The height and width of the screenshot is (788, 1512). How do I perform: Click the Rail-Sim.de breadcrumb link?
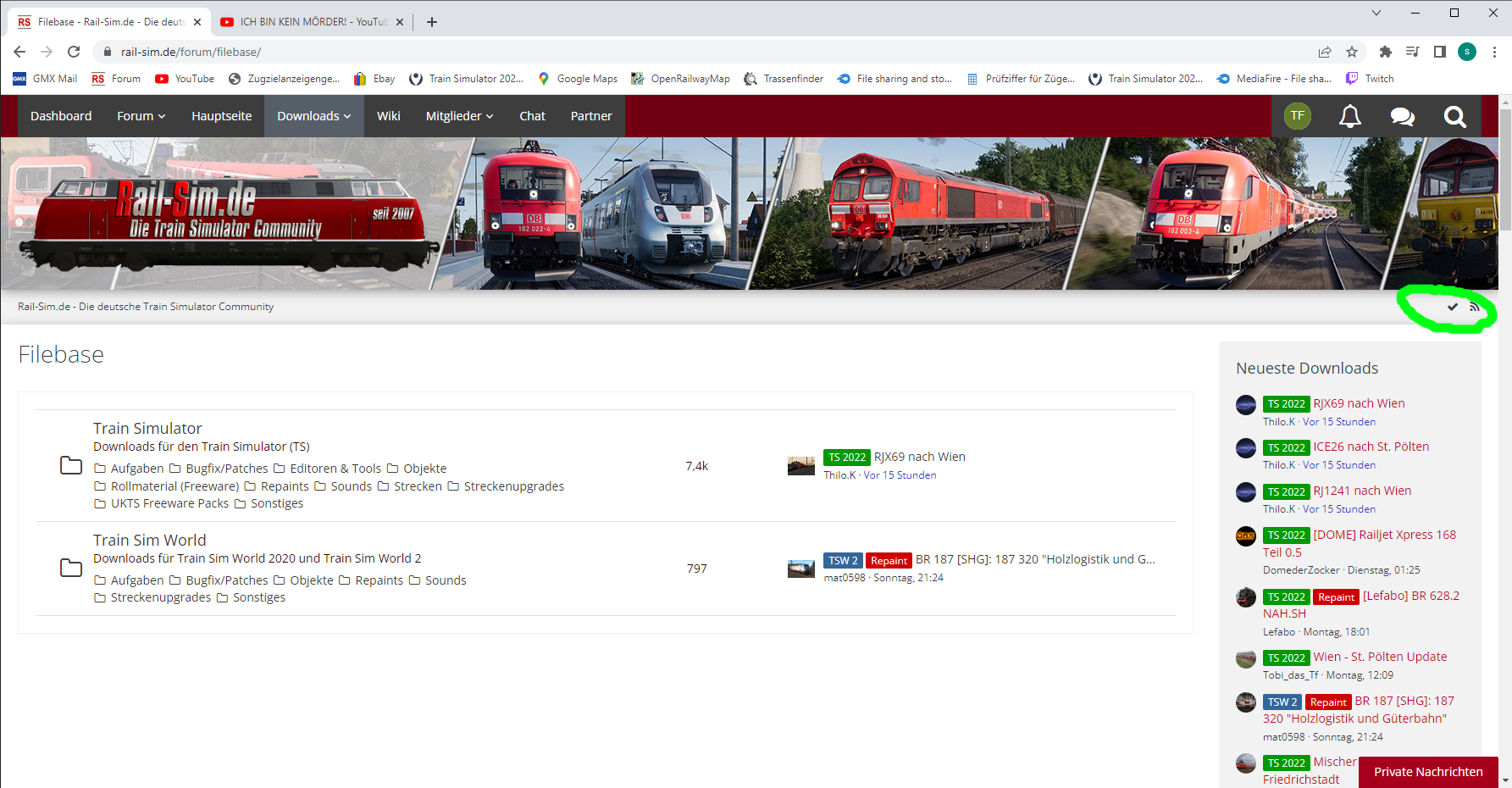pyautogui.click(x=146, y=307)
